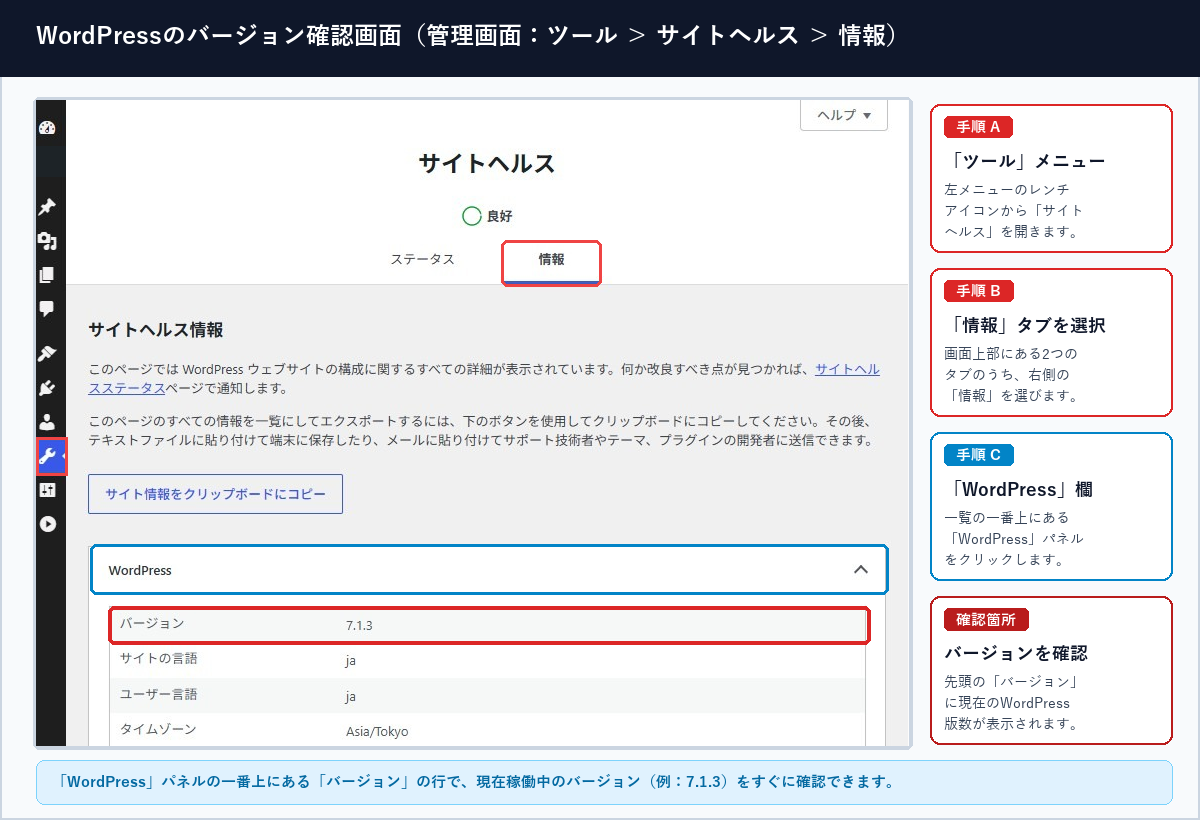Open Pages icon in the admin sidebar
The width and height of the screenshot is (1200, 820).
pyautogui.click(x=47, y=275)
